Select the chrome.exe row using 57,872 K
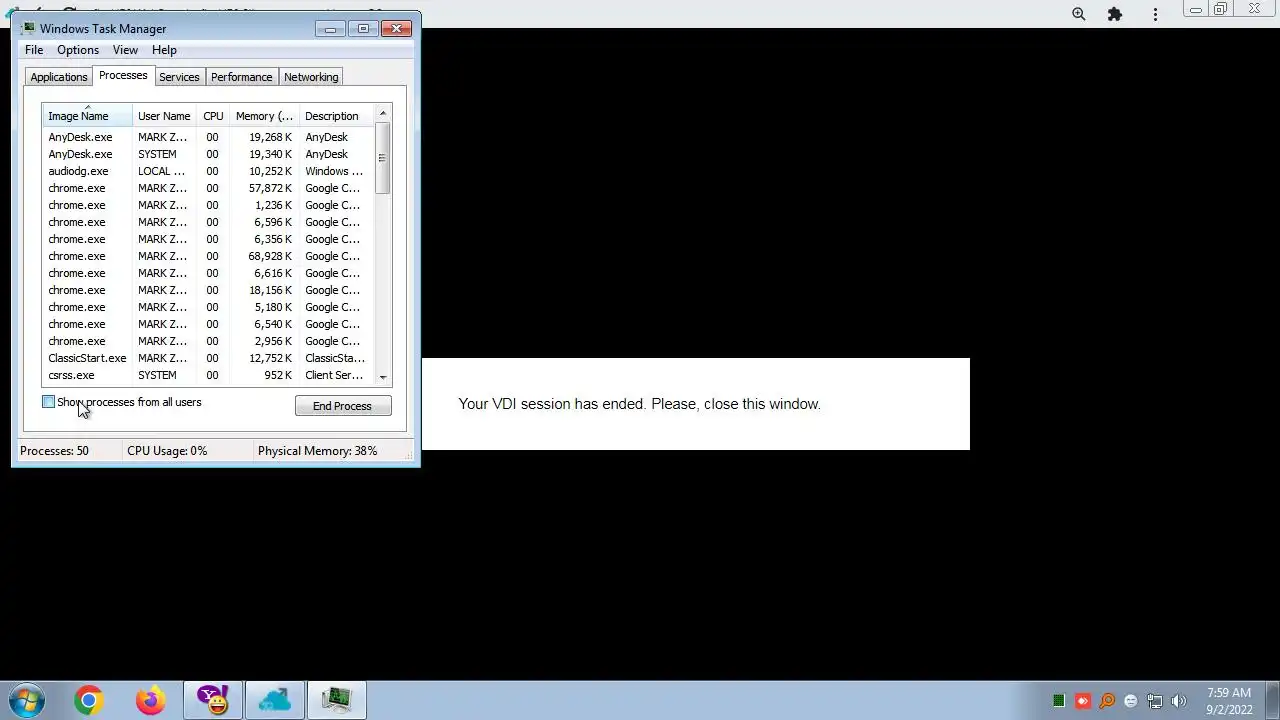The width and height of the screenshot is (1280, 720). point(208,188)
